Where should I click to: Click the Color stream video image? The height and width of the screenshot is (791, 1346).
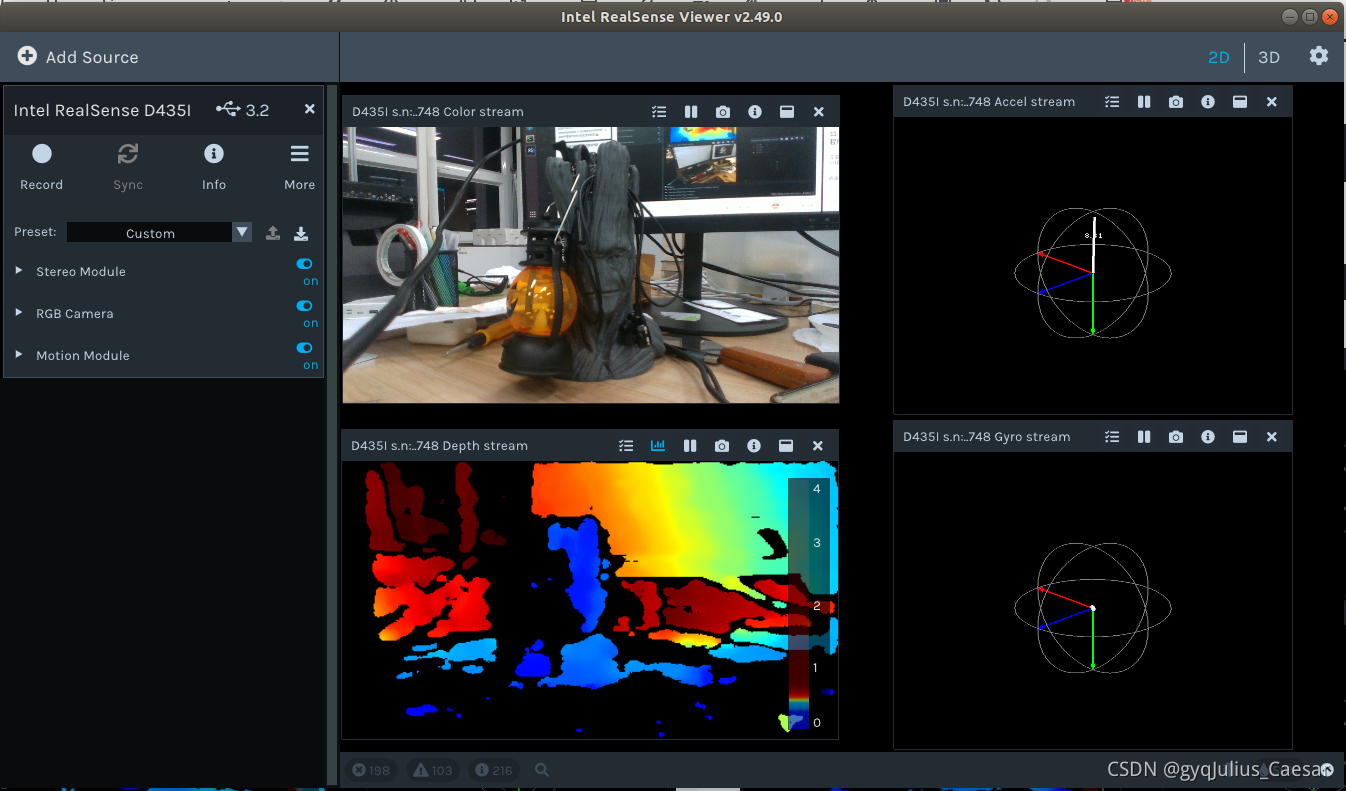[591, 265]
